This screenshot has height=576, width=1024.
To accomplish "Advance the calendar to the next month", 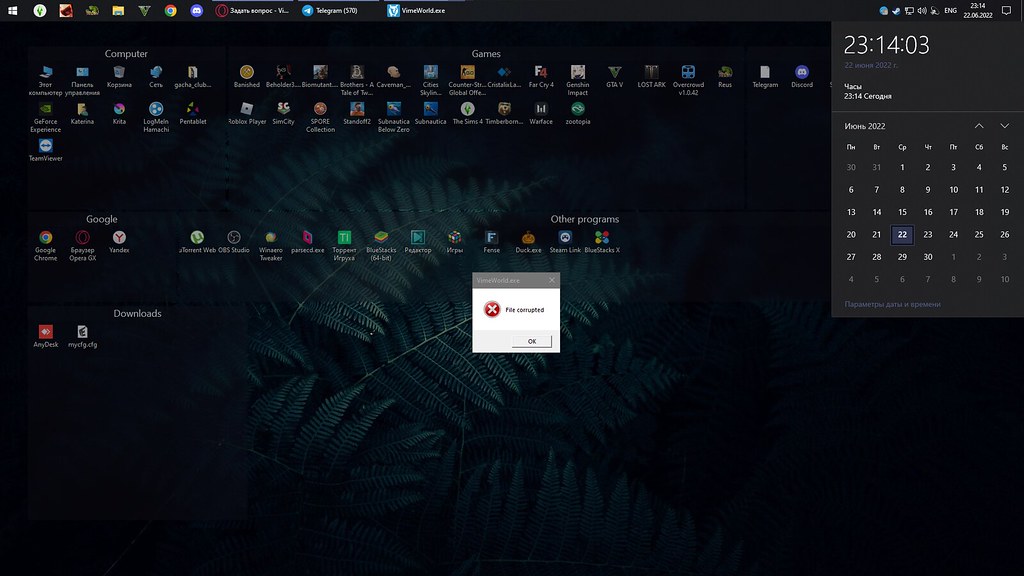I will point(1004,126).
